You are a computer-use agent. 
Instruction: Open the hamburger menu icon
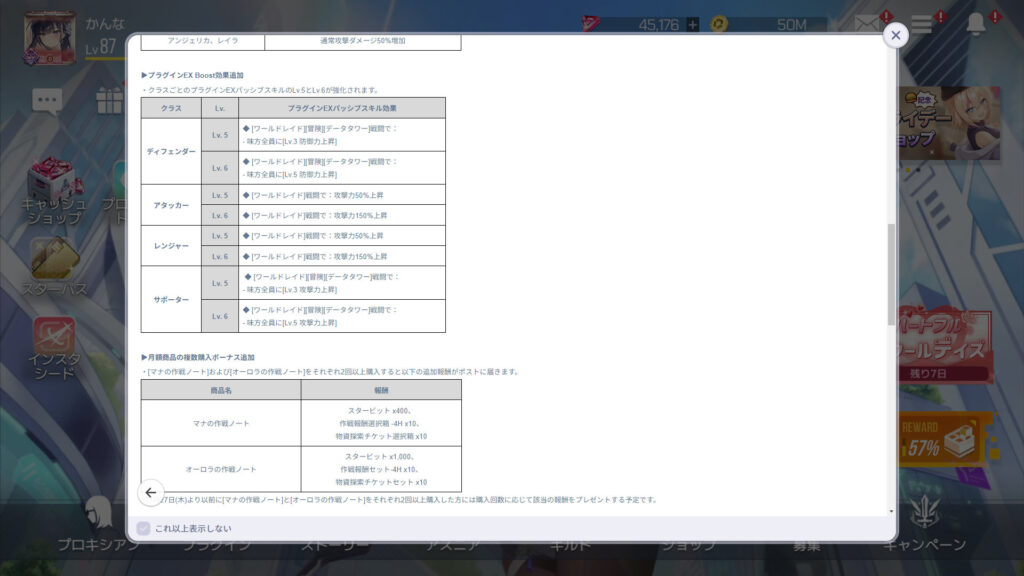[921, 25]
